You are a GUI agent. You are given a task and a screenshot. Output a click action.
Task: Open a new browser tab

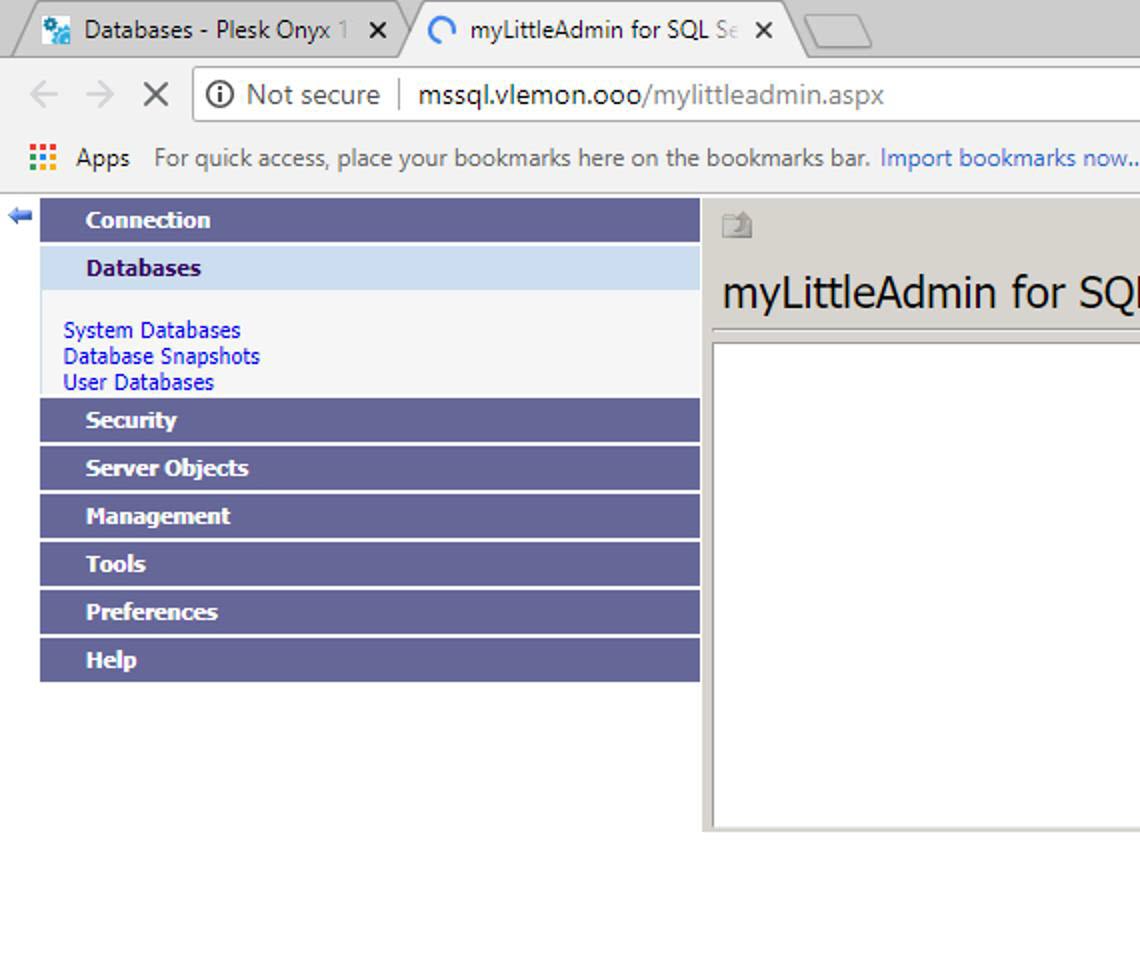point(837,32)
